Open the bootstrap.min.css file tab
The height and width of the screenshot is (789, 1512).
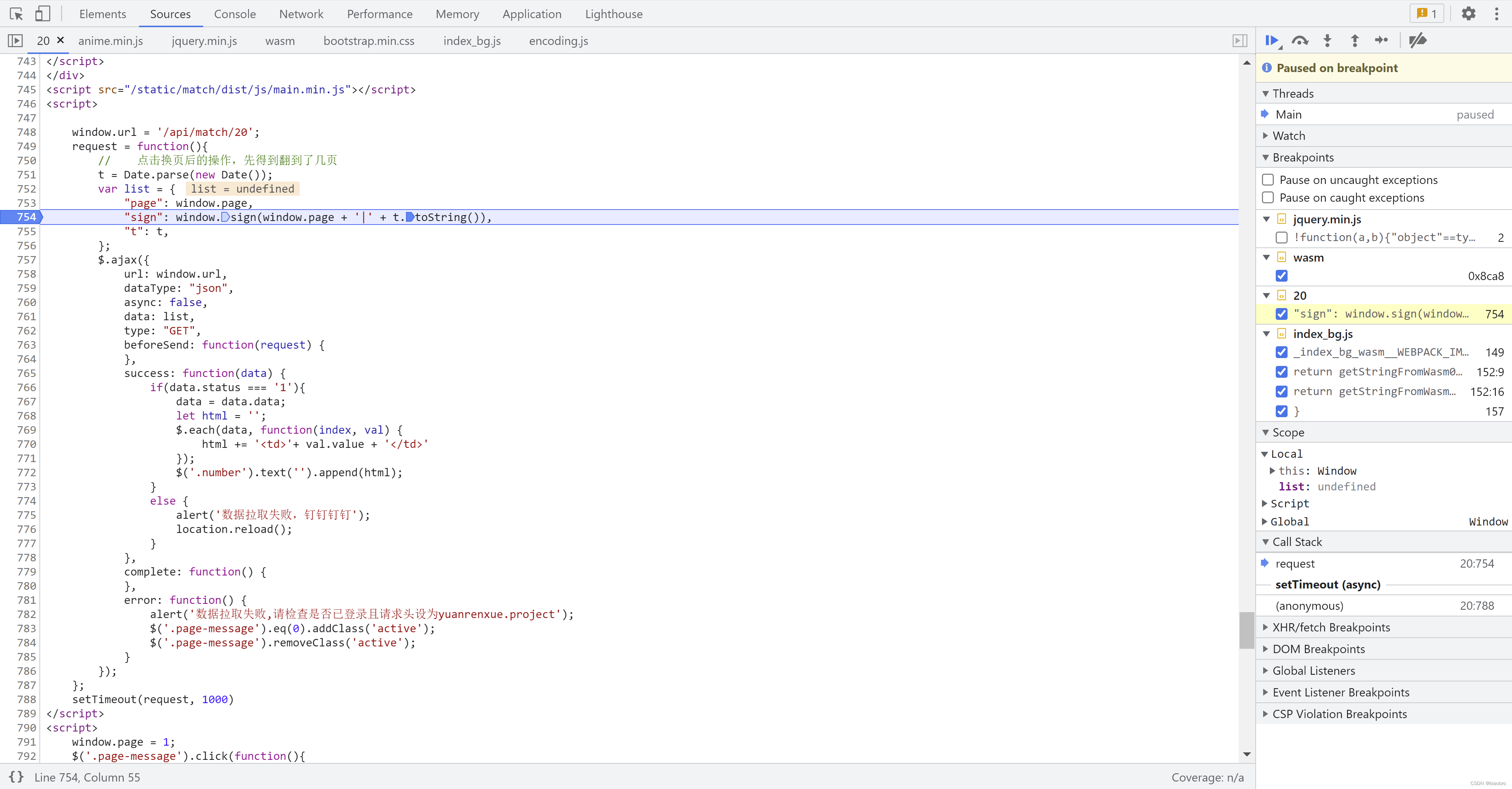[x=369, y=41]
